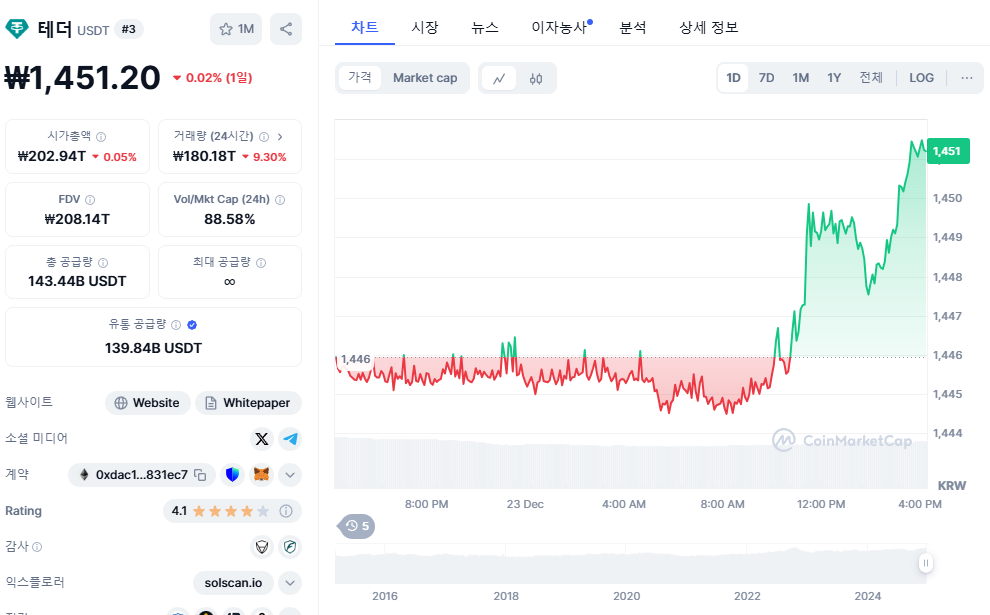
Task: Click the first audit badge icon
Action: tap(262, 547)
